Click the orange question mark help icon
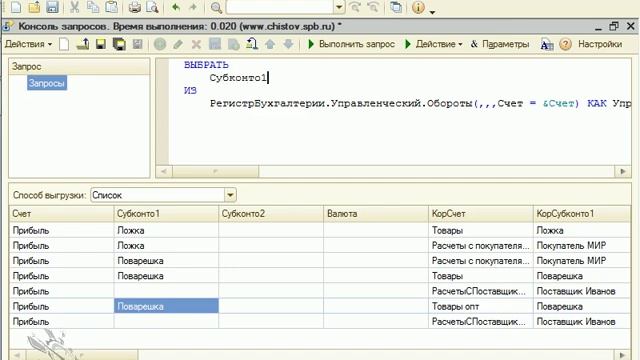The width and height of the screenshot is (640, 360). coord(565,44)
